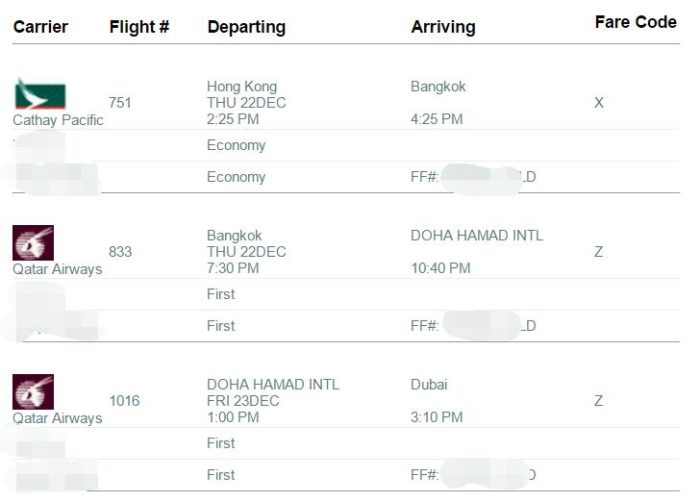Select the Flight # column header
Image resolution: width=700 pixels, height=502 pixels.
point(139,27)
